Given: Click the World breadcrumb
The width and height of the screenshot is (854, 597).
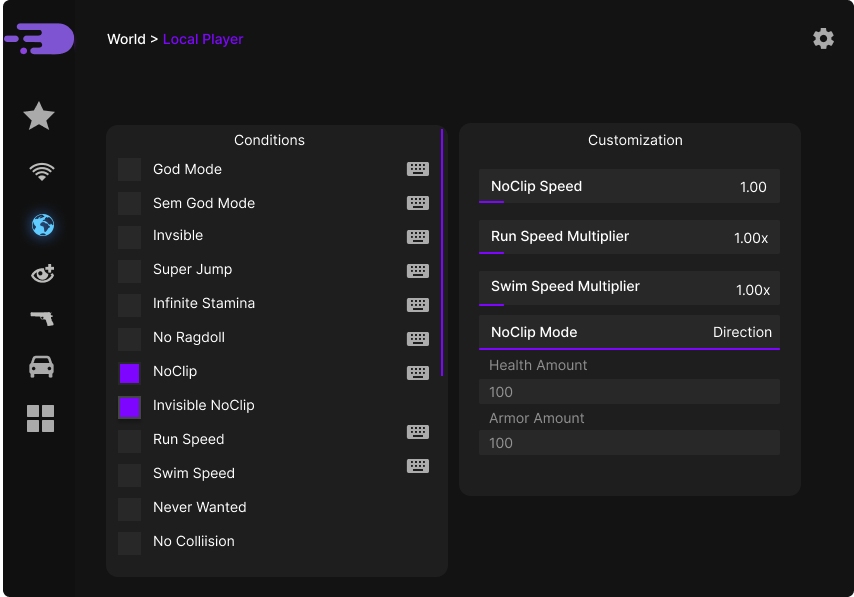Looking at the screenshot, I should tap(126, 39).
